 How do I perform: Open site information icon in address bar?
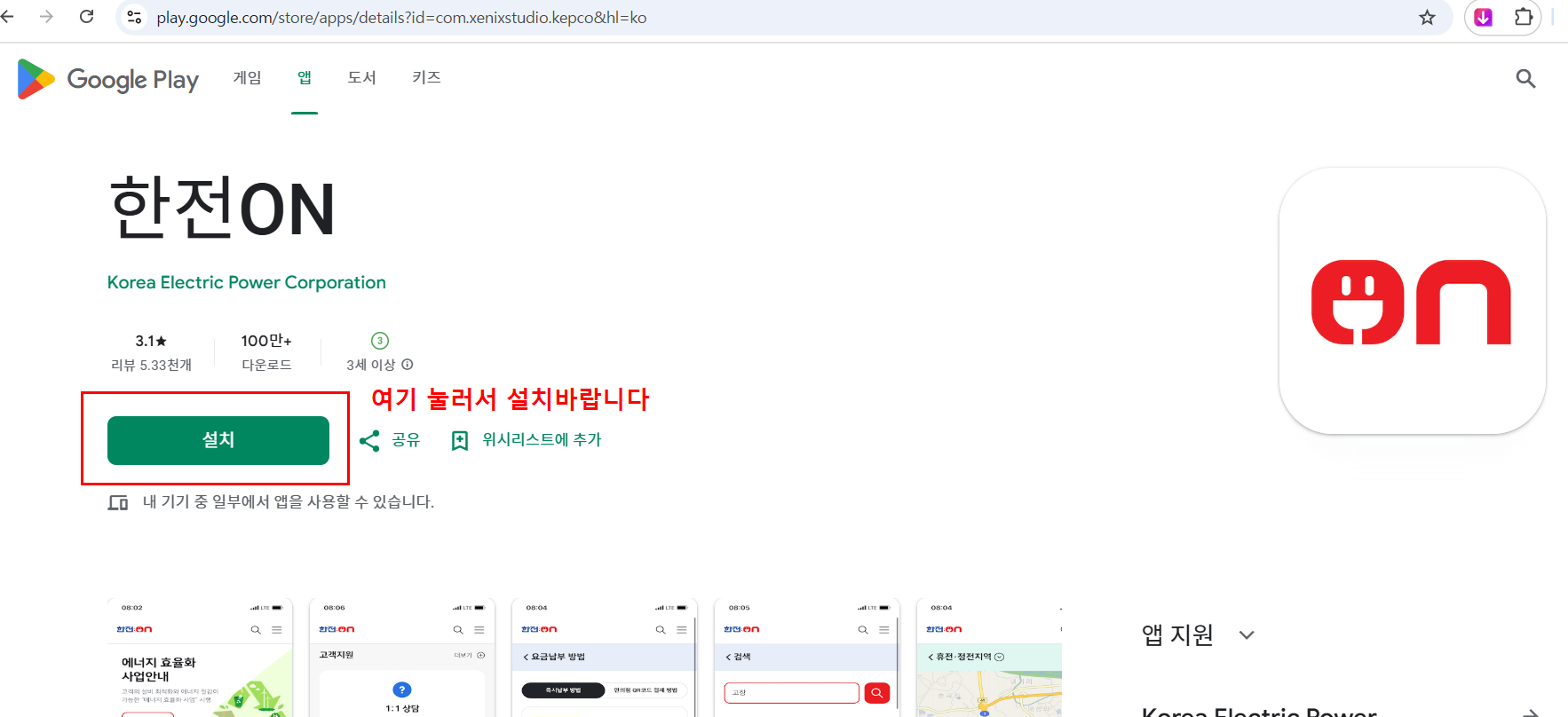tap(134, 17)
